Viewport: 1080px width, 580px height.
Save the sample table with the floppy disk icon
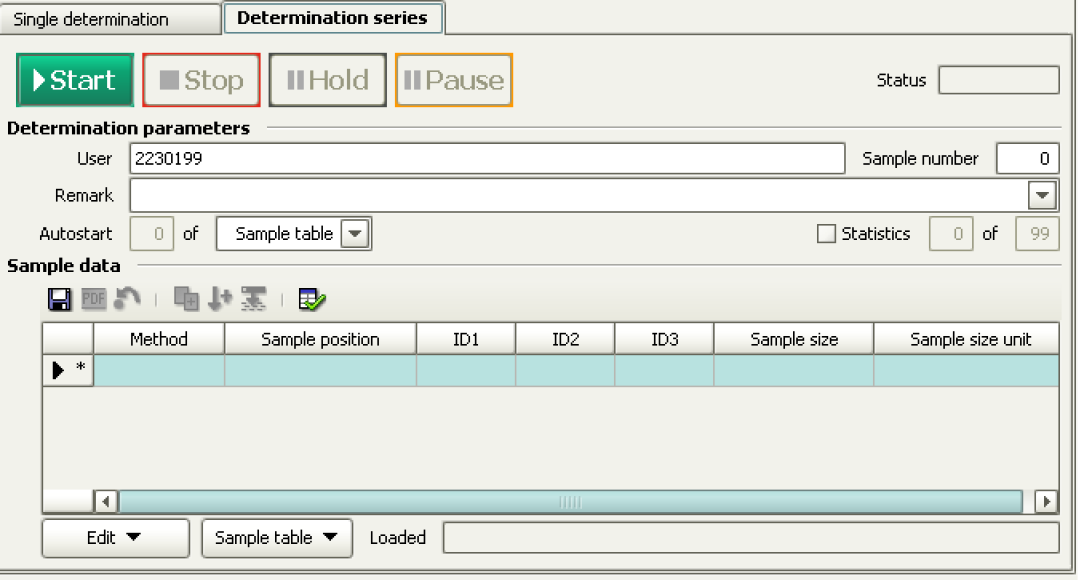pyautogui.click(x=59, y=300)
